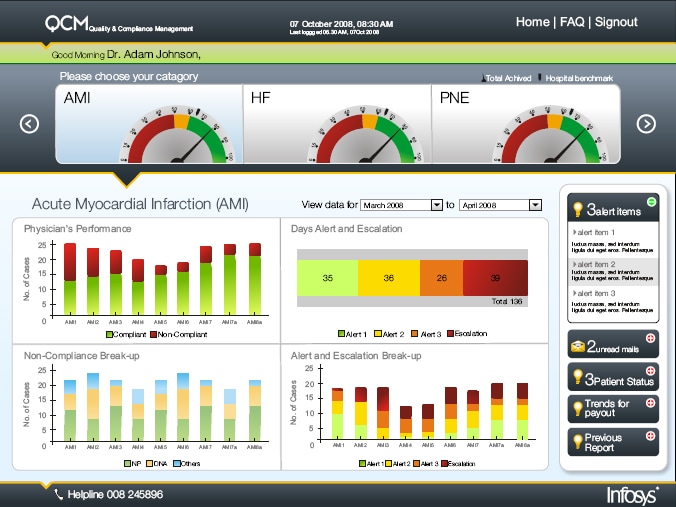Click the AMI gauge dial
The width and height of the screenshot is (676, 507).
pos(178,135)
